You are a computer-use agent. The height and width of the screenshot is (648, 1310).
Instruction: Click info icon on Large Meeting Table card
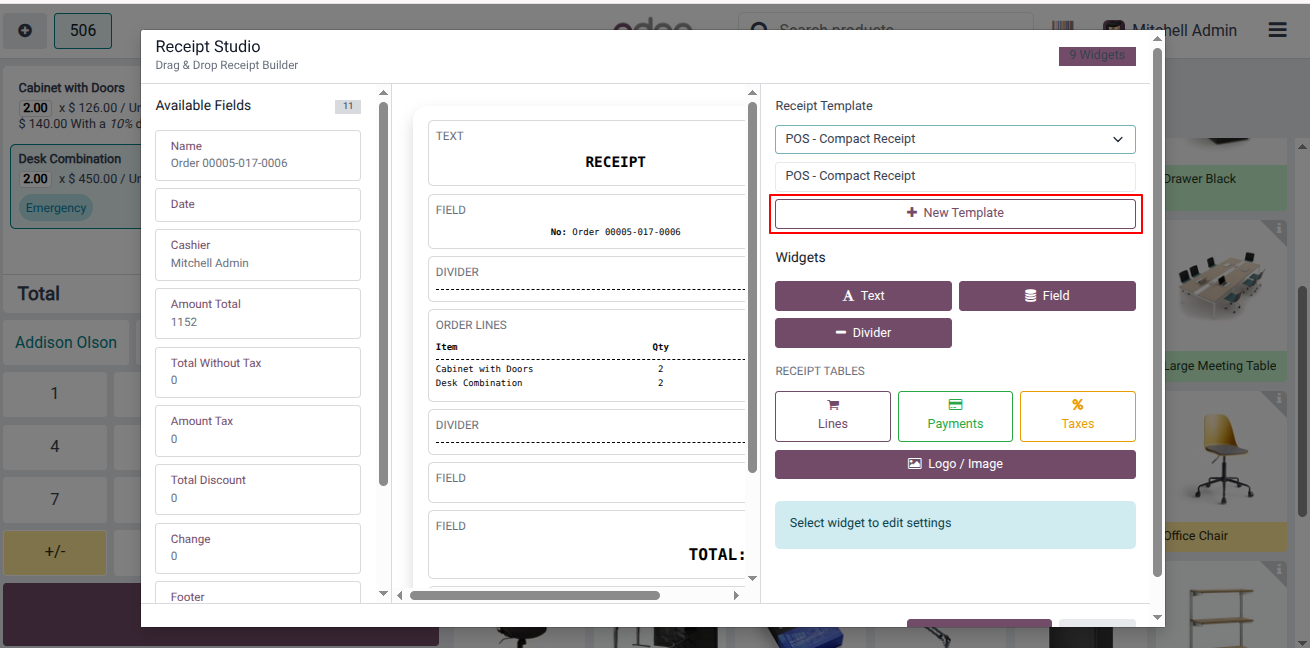point(1278,229)
